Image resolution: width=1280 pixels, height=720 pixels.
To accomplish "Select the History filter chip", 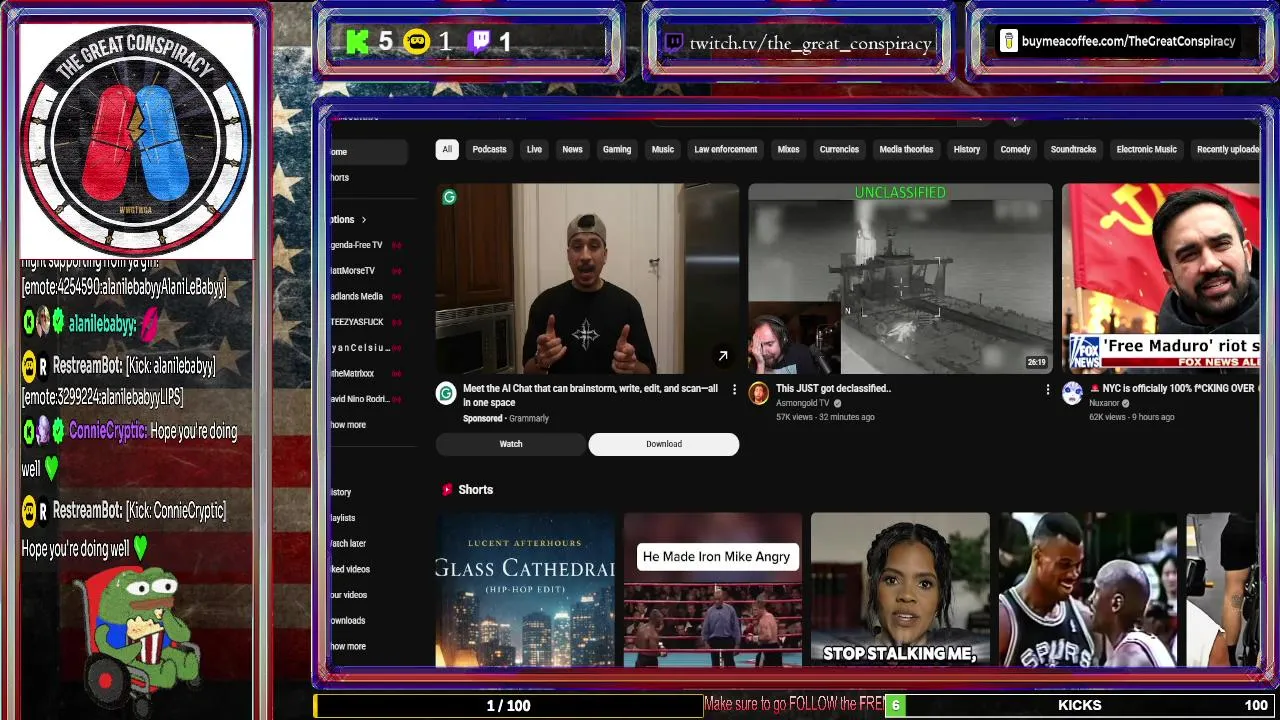I will pos(967,149).
